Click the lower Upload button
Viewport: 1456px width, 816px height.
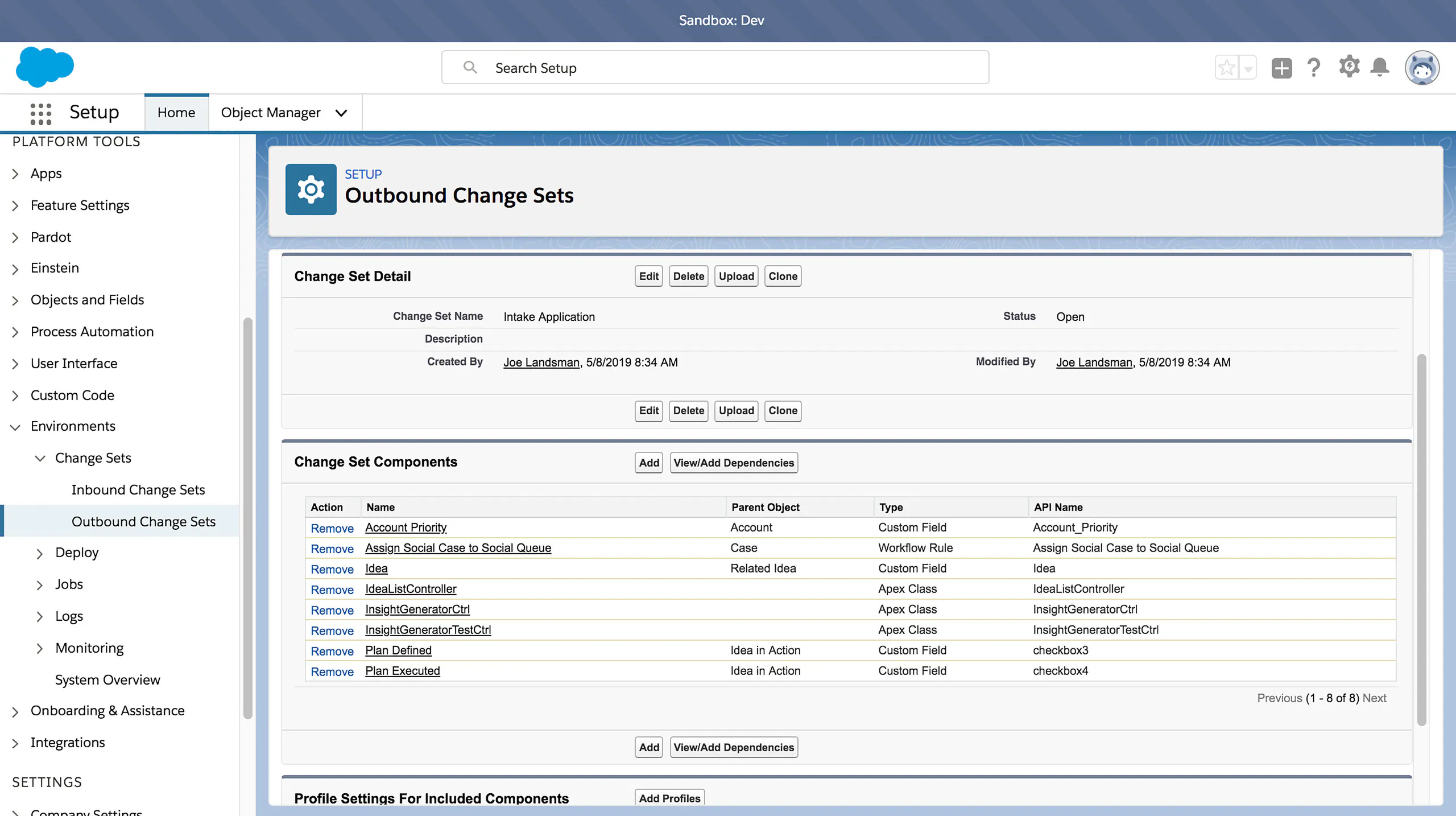point(736,411)
